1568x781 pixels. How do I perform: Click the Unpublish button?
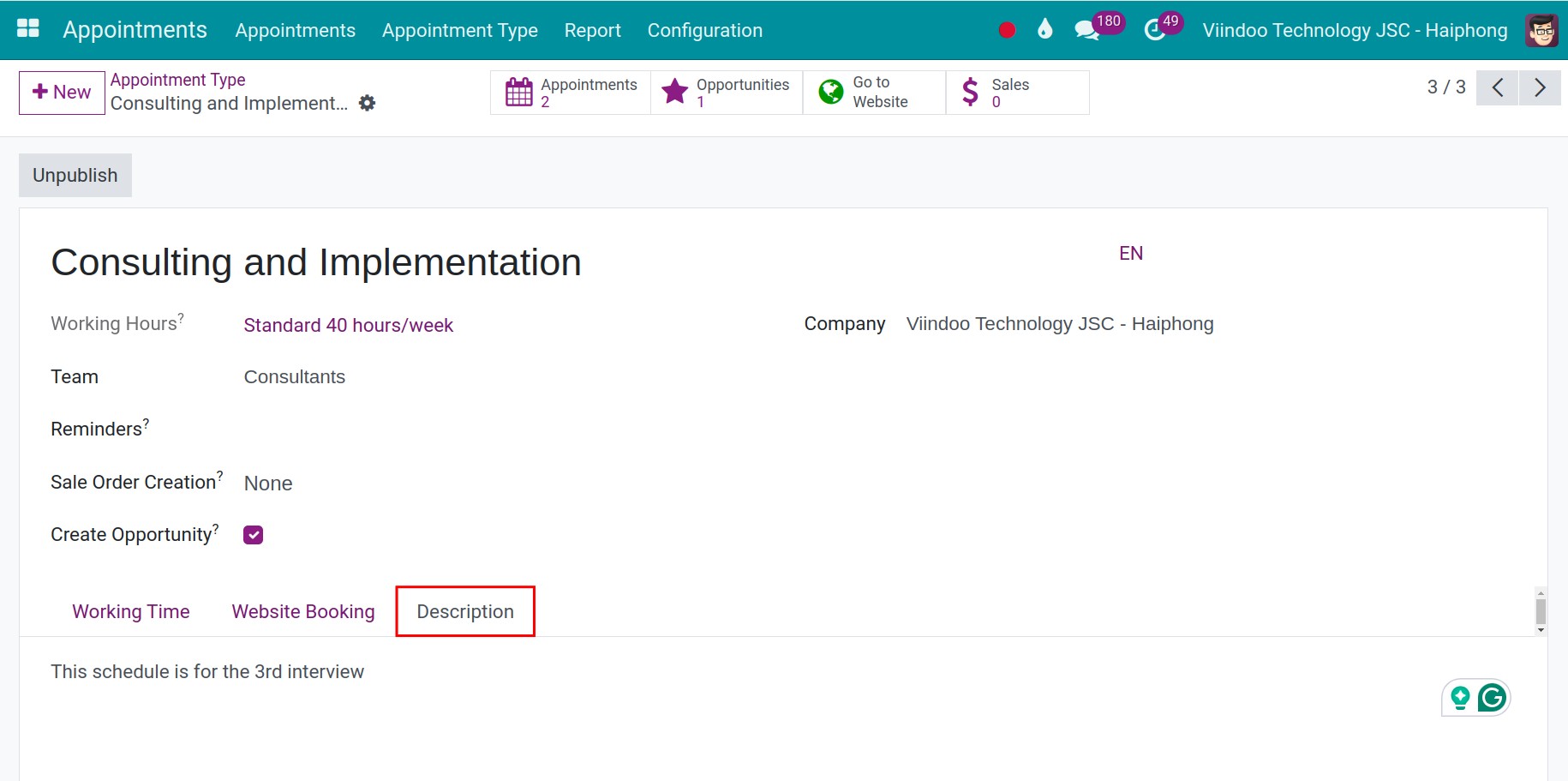click(75, 175)
